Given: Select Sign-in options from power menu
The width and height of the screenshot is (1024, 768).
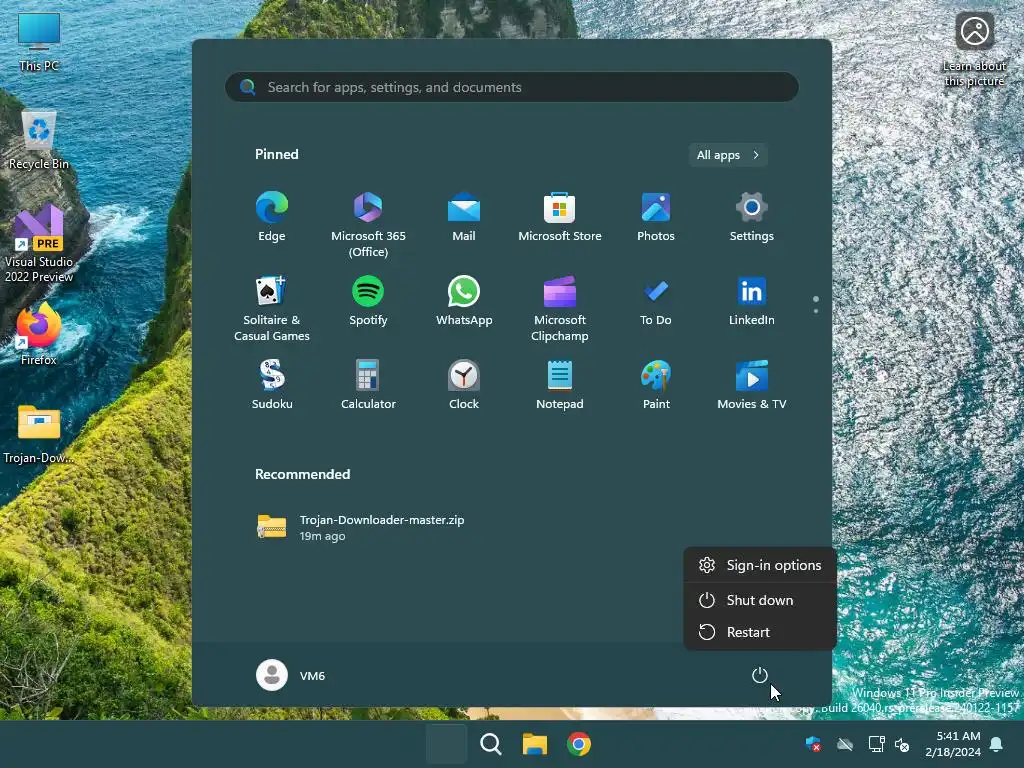Looking at the screenshot, I should point(760,565).
